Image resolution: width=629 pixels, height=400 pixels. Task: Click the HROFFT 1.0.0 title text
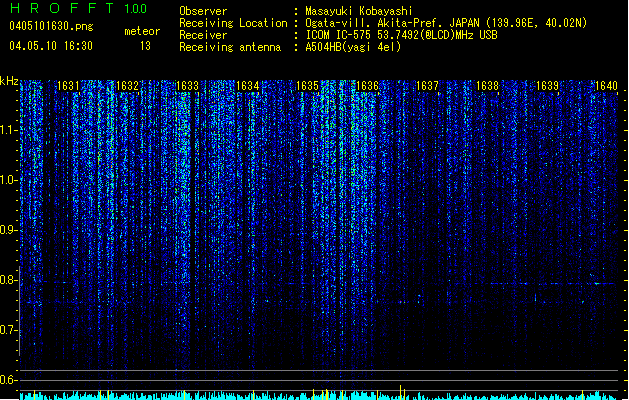click(78, 8)
